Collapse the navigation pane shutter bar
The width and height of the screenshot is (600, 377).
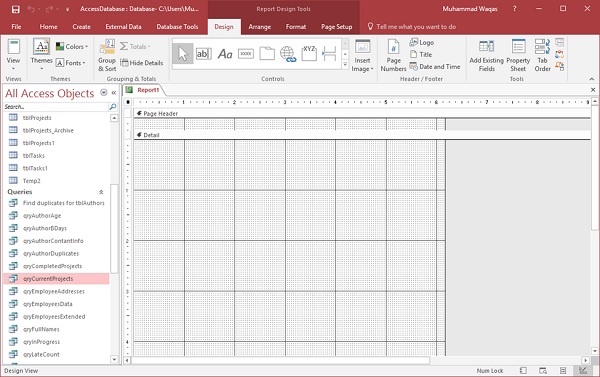(x=114, y=93)
